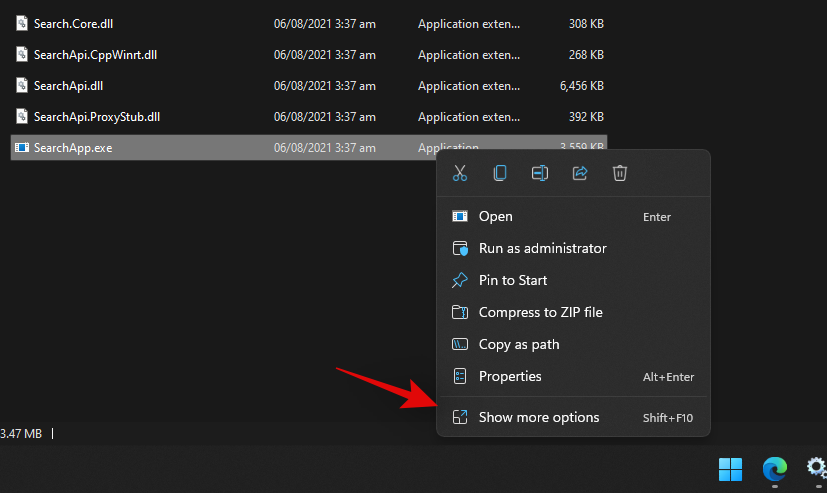Image resolution: width=827 pixels, height=493 pixels.
Task: Click the SearchApi.dll file icon
Action: 22,85
